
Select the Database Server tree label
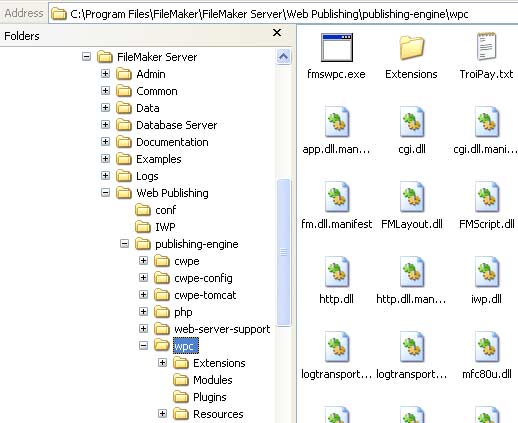coord(177,125)
